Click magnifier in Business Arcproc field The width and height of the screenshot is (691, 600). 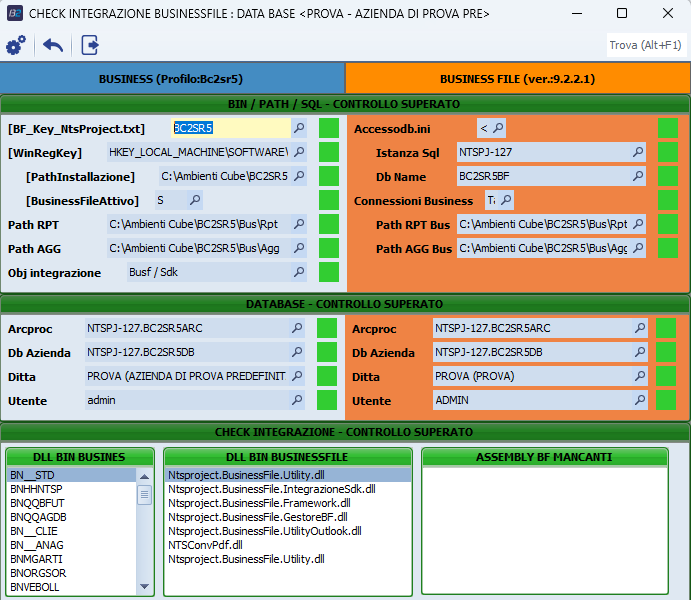tap(297, 328)
